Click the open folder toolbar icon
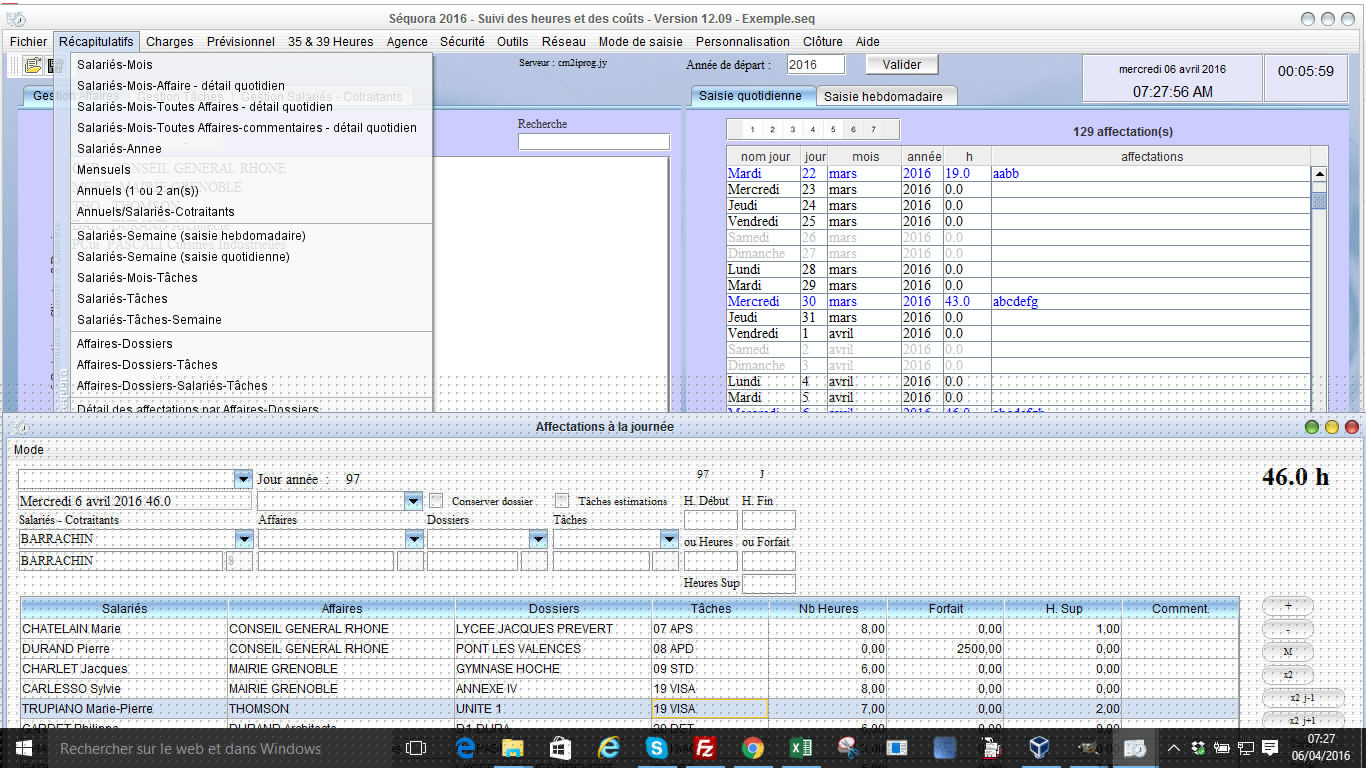 pyautogui.click(x=33, y=66)
